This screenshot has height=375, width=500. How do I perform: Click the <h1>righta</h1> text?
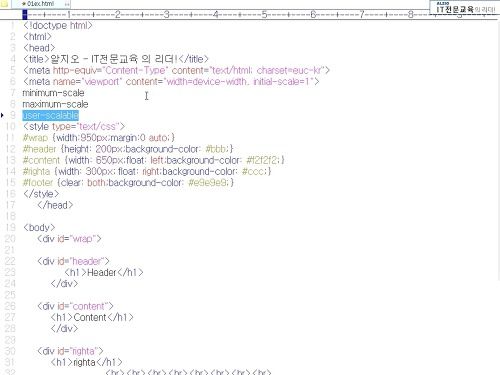(x=87, y=363)
